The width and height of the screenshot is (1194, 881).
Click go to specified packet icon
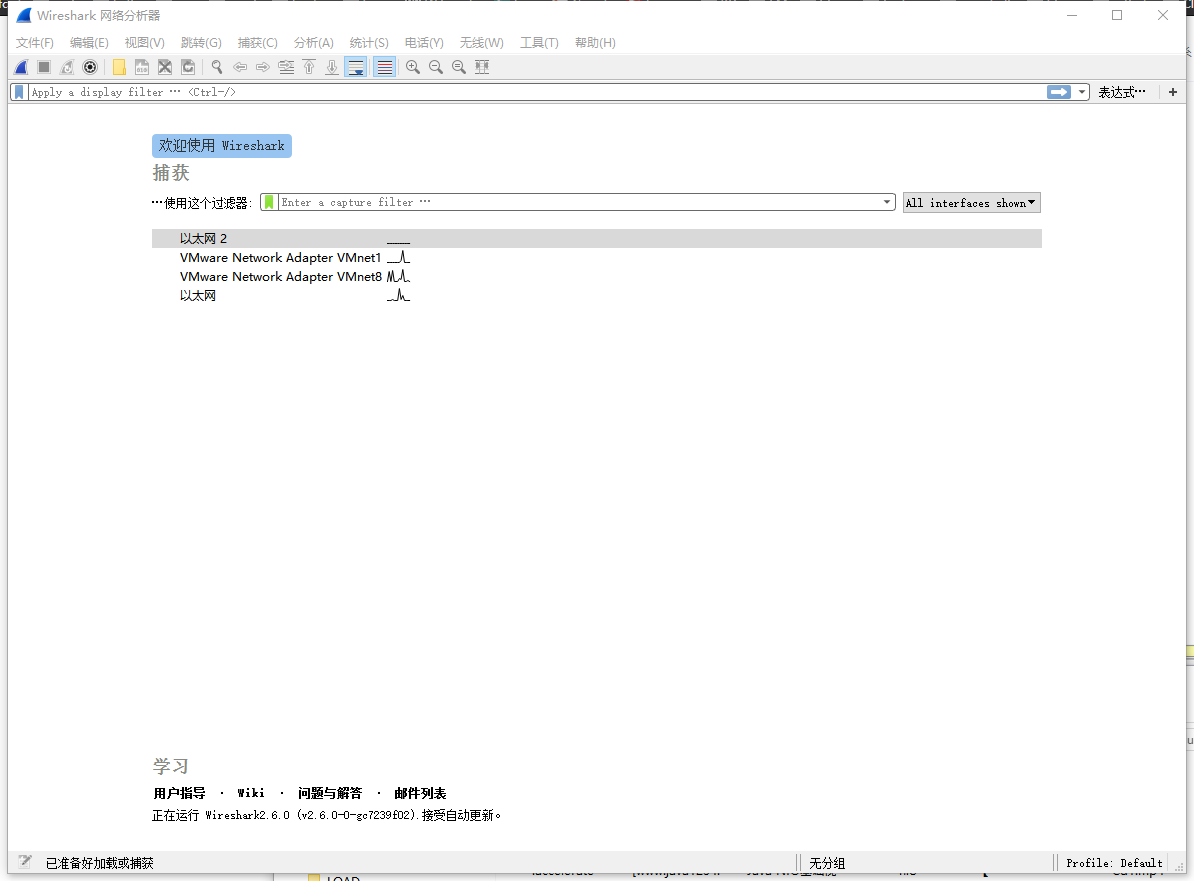pos(286,67)
